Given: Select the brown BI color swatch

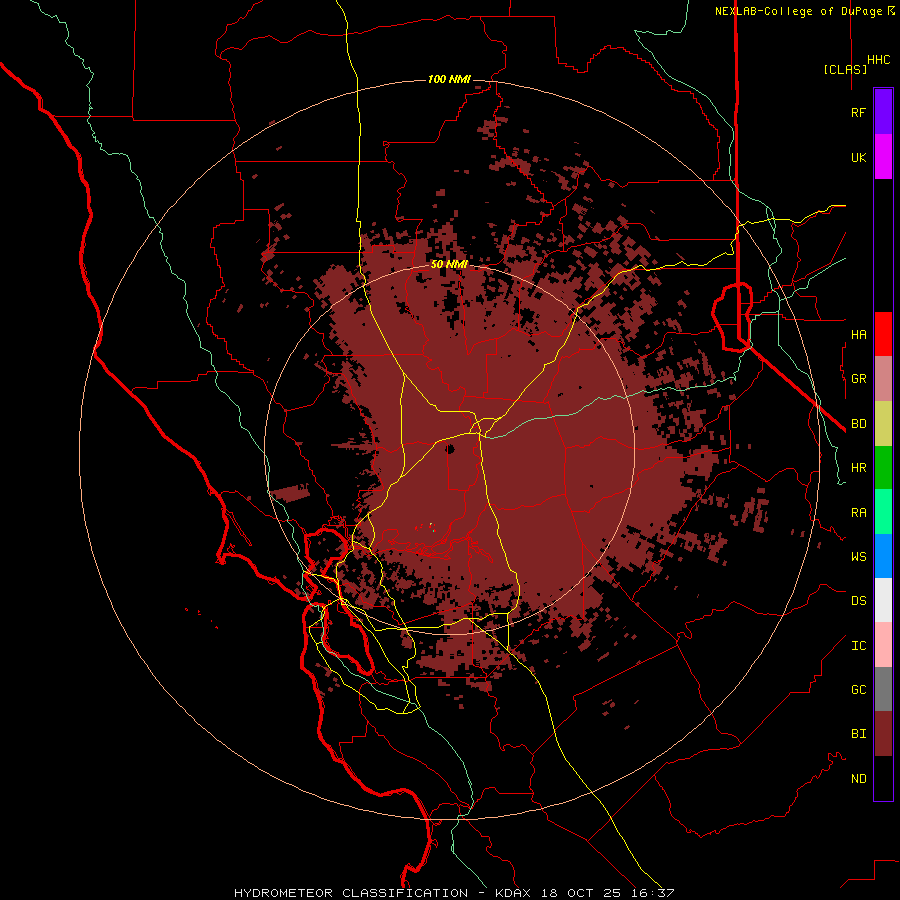Looking at the screenshot, I should pos(883,734).
